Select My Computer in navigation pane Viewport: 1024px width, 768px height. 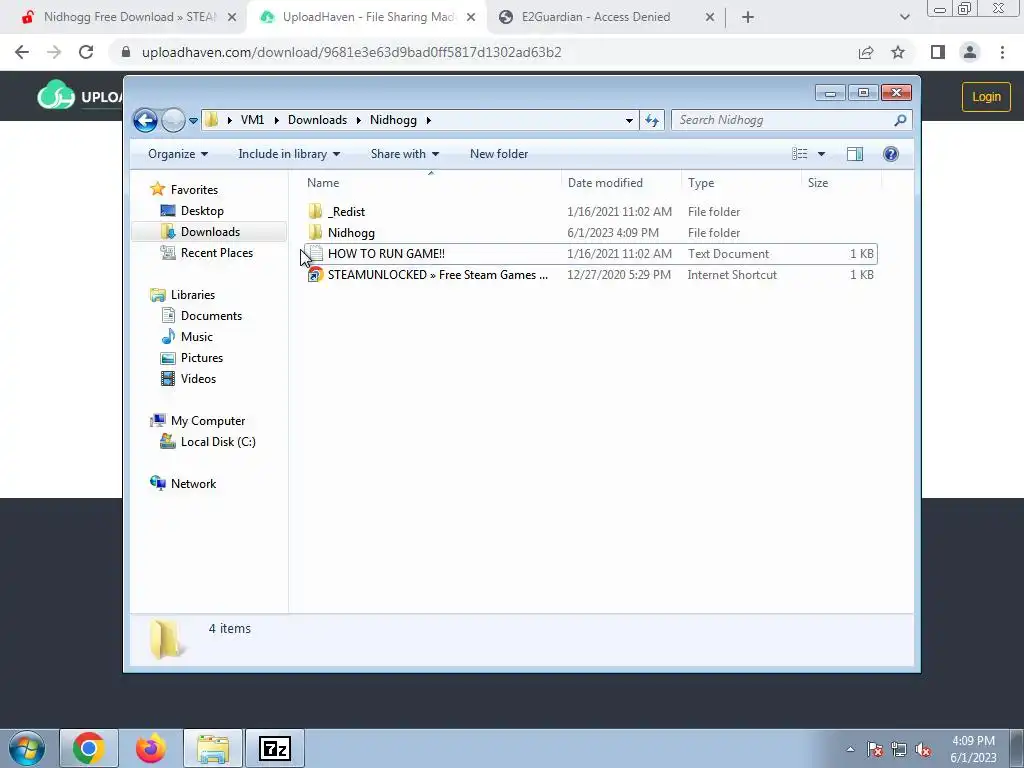[x=198, y=421]
